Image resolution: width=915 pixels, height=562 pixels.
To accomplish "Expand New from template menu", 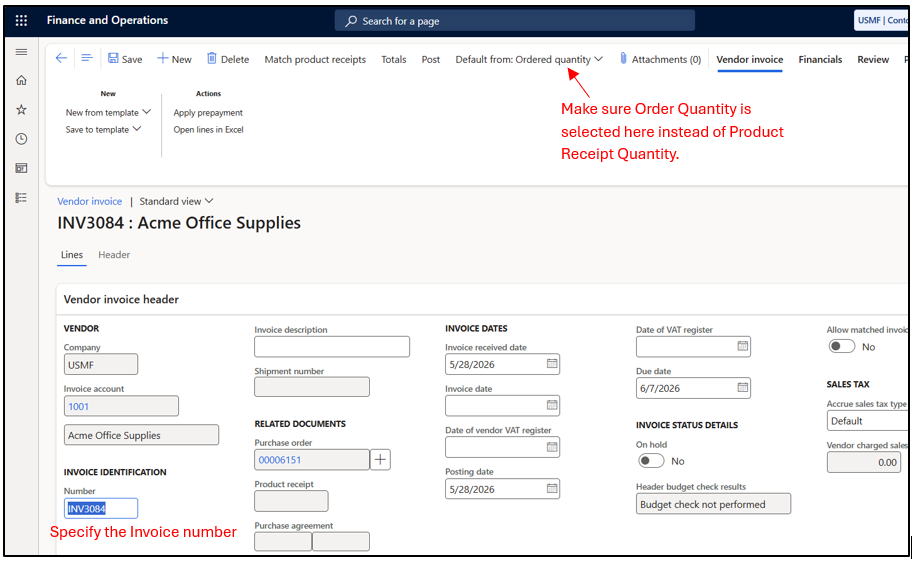I will pyautogui.click(x=108, y=112).
